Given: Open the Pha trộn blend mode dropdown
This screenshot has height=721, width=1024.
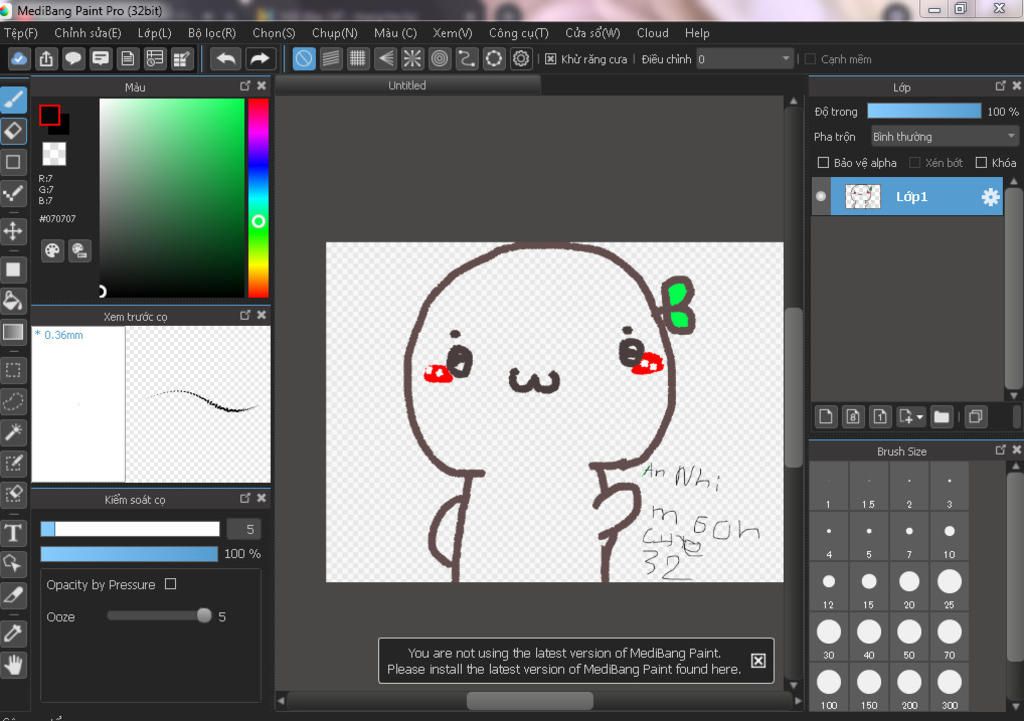Looking at the screenshot, I should tap(944, 136).
